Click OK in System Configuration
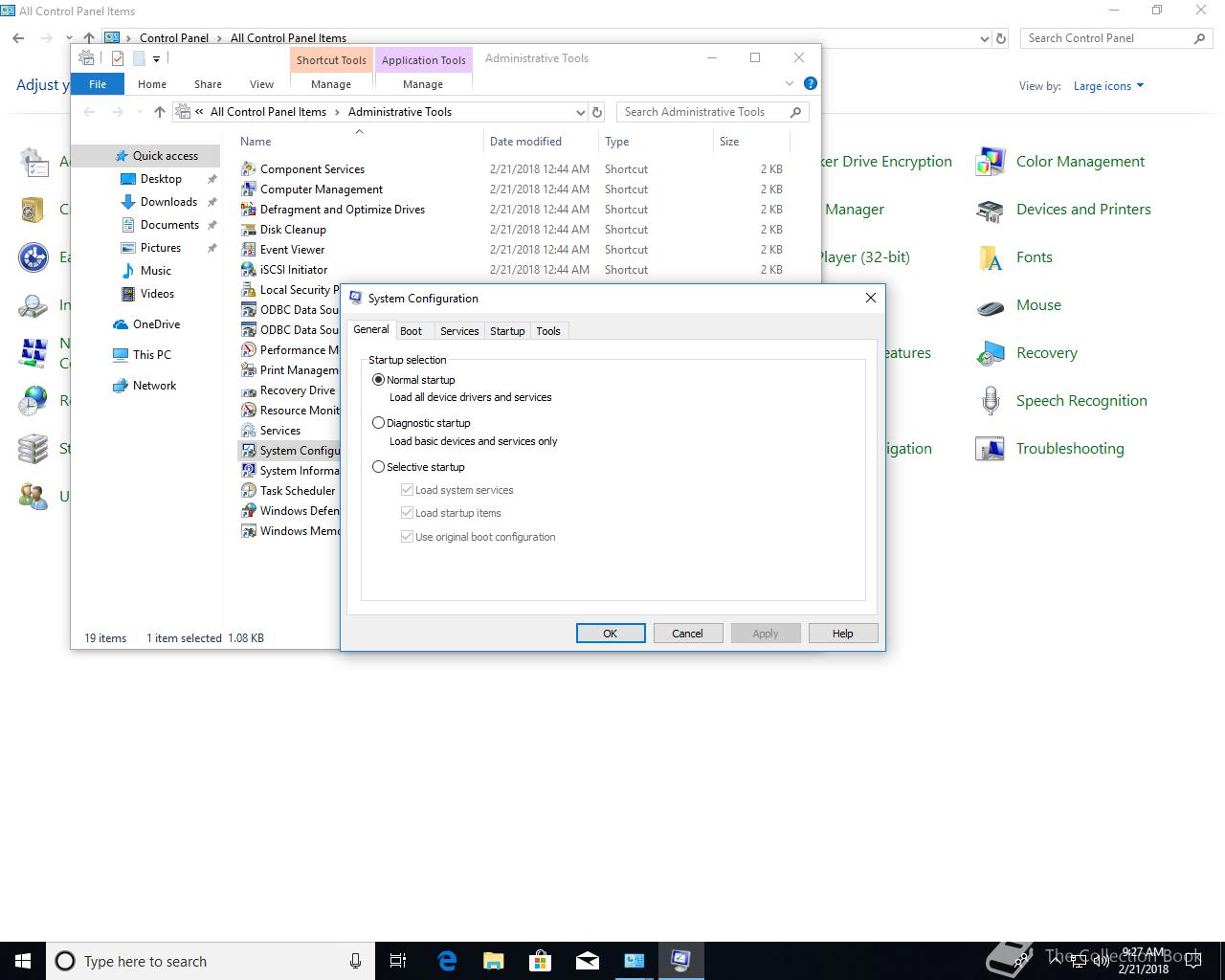 tap(611, 634)
